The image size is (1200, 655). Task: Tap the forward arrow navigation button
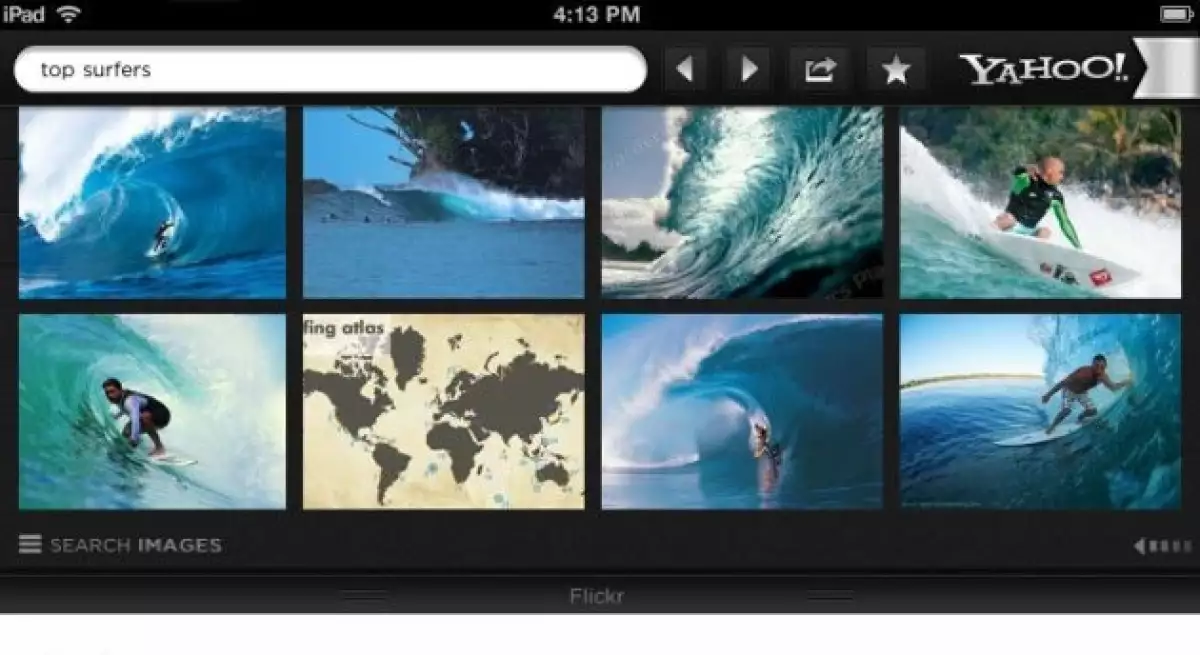point(750,69)
